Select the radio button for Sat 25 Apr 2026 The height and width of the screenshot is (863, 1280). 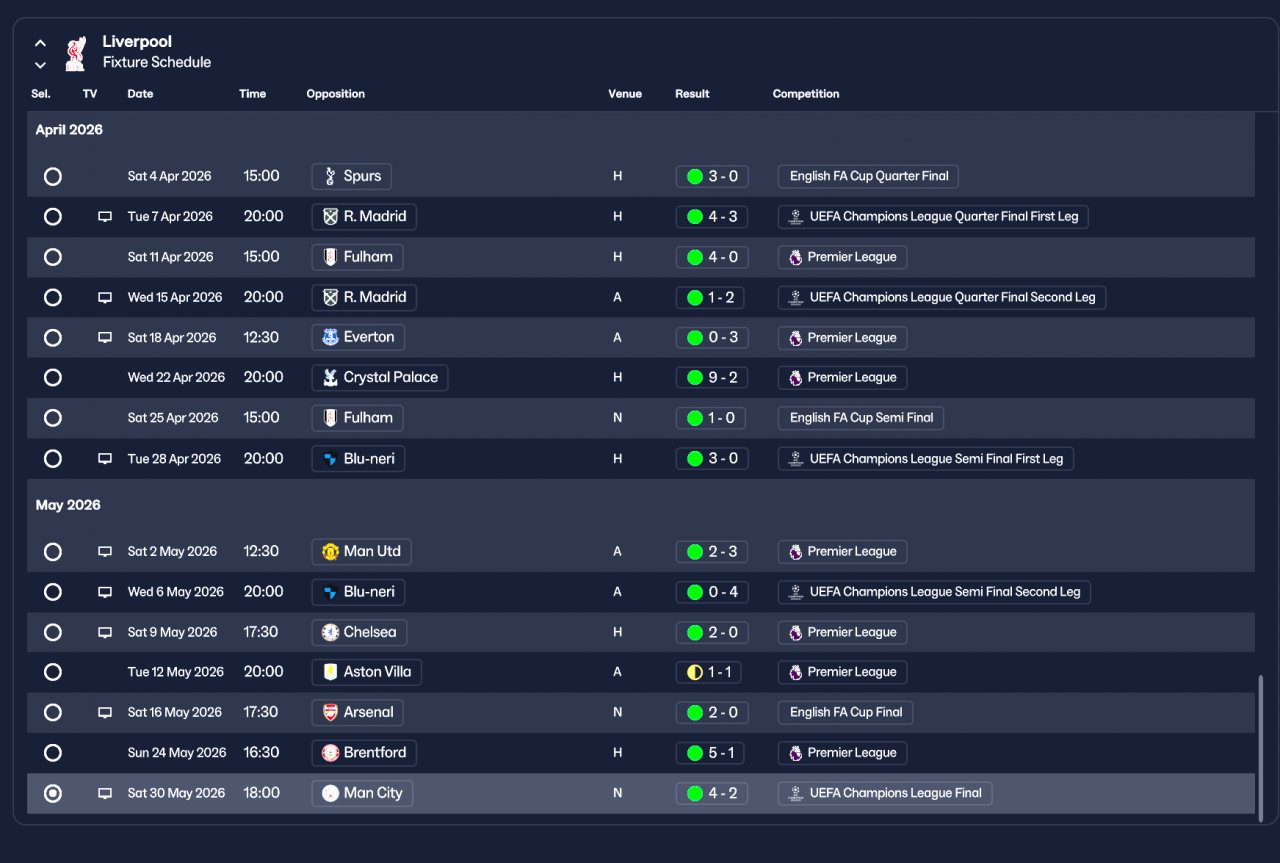tap(53, 418)
